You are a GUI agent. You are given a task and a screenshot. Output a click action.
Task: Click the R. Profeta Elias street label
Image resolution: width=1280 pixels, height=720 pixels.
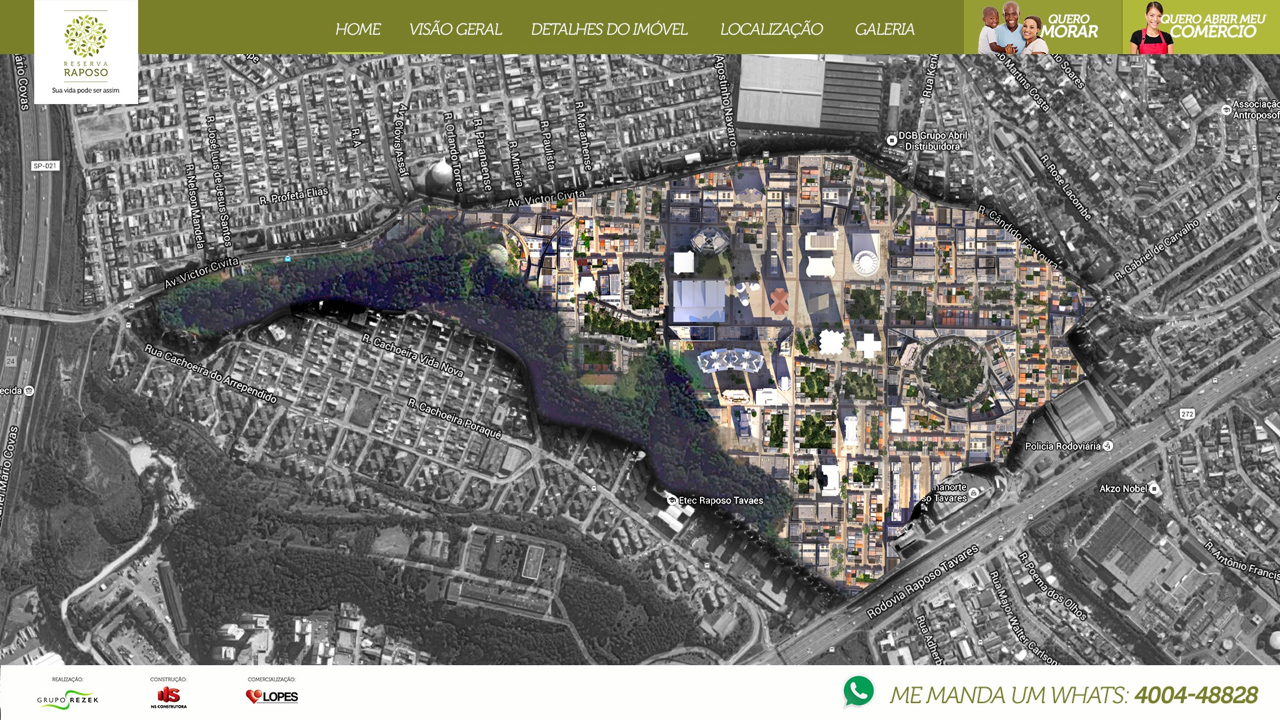click(x=292, y=199)
